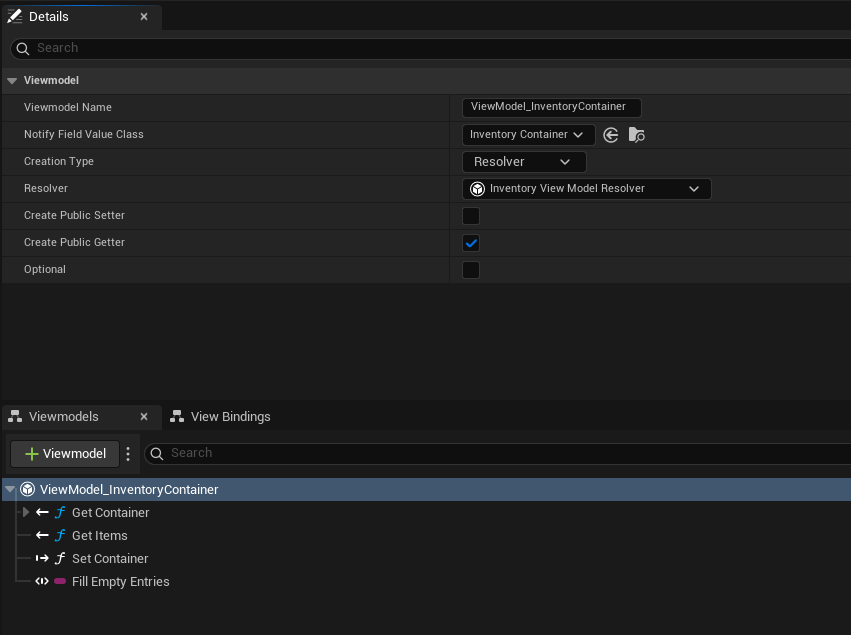Collapse the ViewModel_InventoryContainer tree entry
Screen dimensions: 851x635
9,489
